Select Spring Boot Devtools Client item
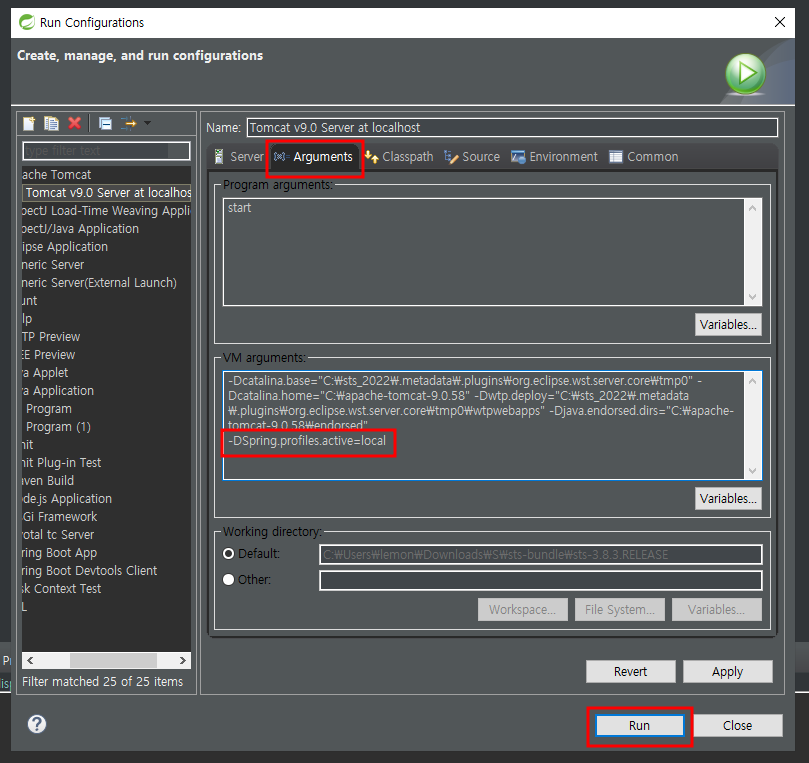The image size is (809, 763). (x=90, y=571)
